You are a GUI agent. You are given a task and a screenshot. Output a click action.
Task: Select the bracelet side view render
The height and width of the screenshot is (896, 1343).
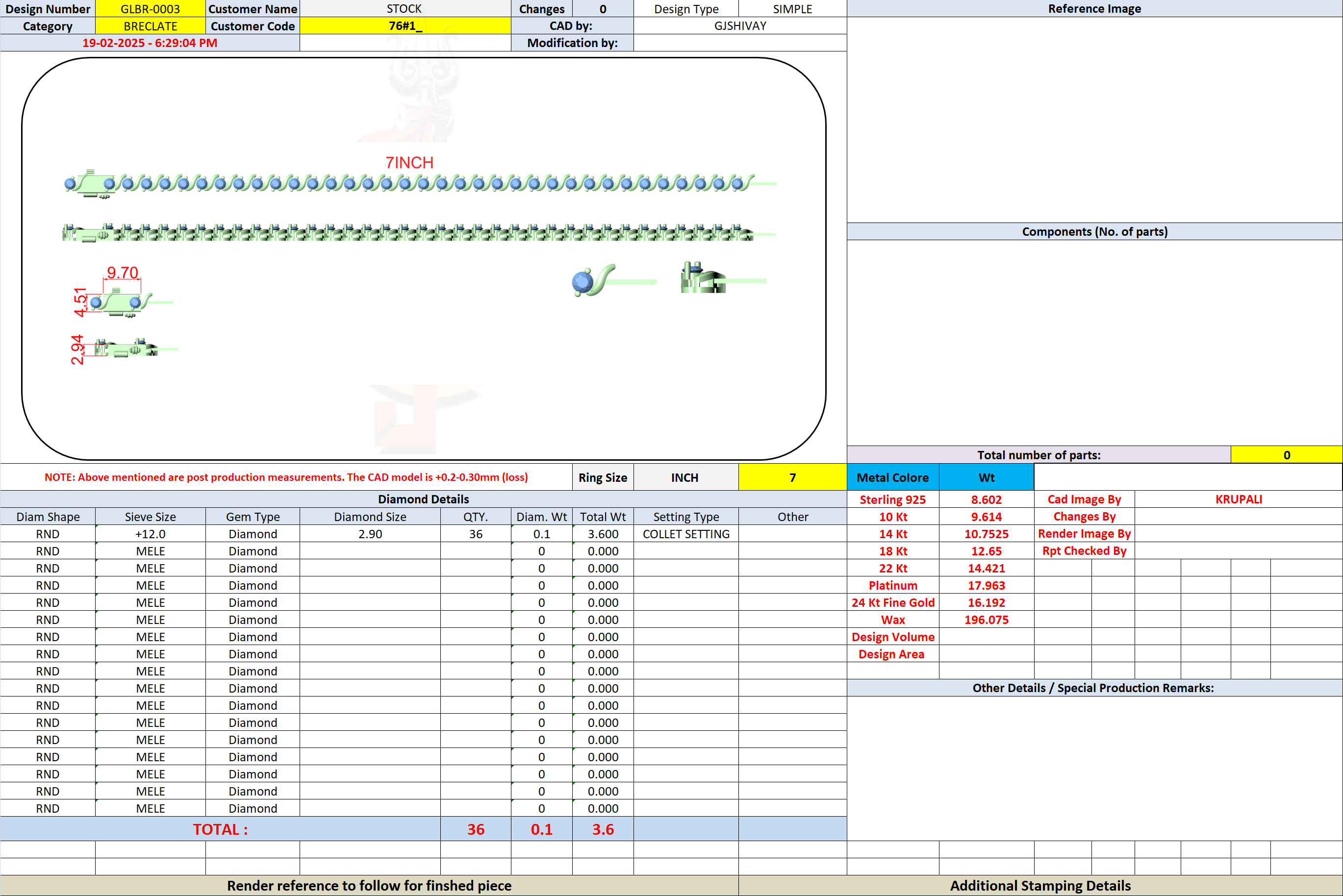point(419,233)
